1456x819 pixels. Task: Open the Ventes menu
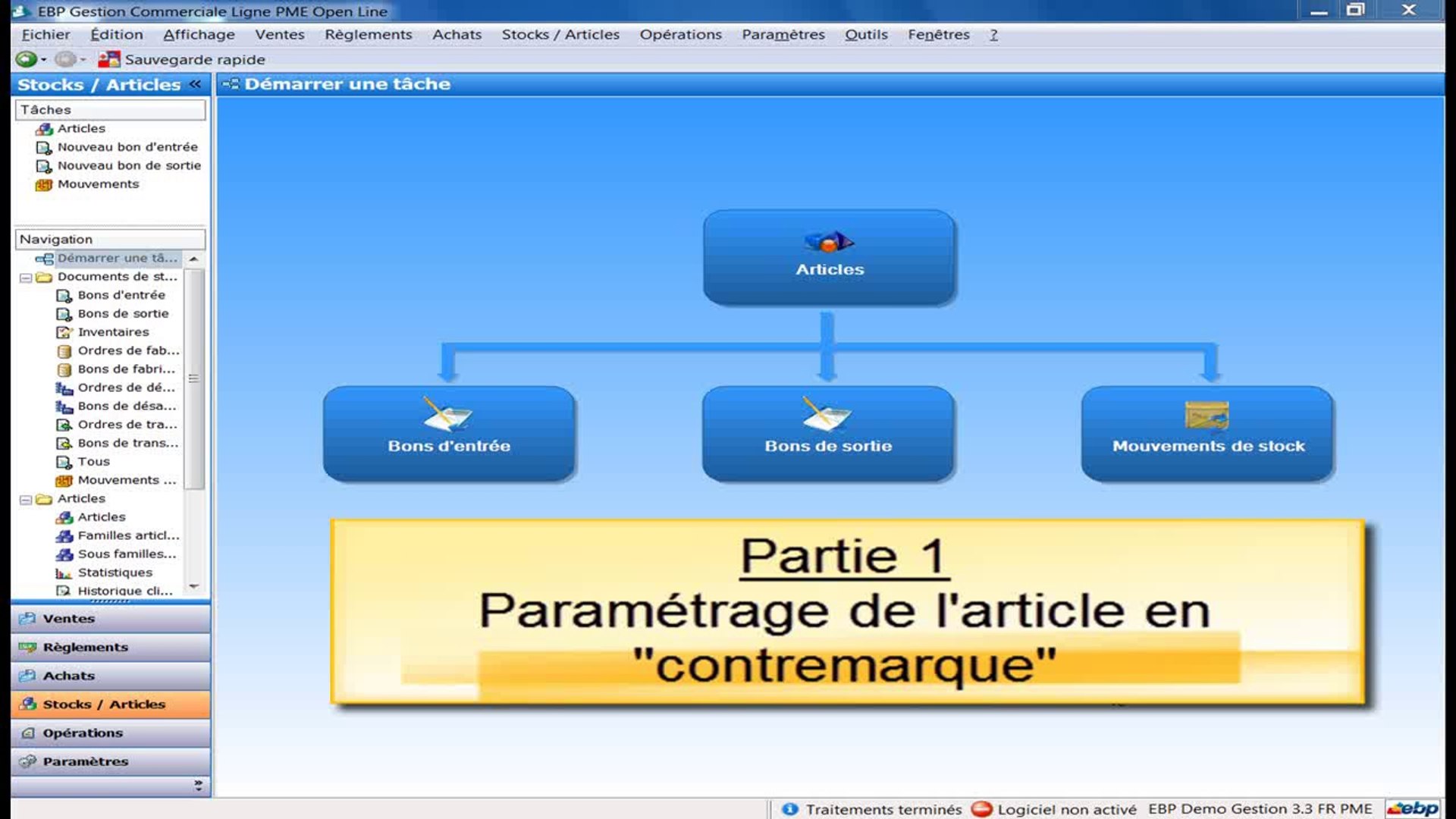281,34
